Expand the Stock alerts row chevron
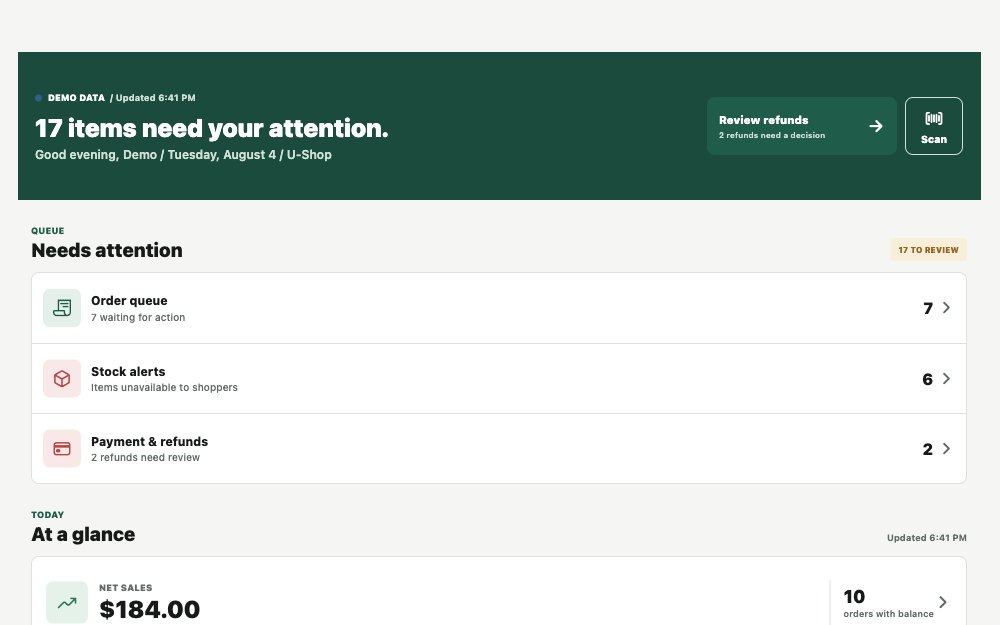 coord(946,378)
